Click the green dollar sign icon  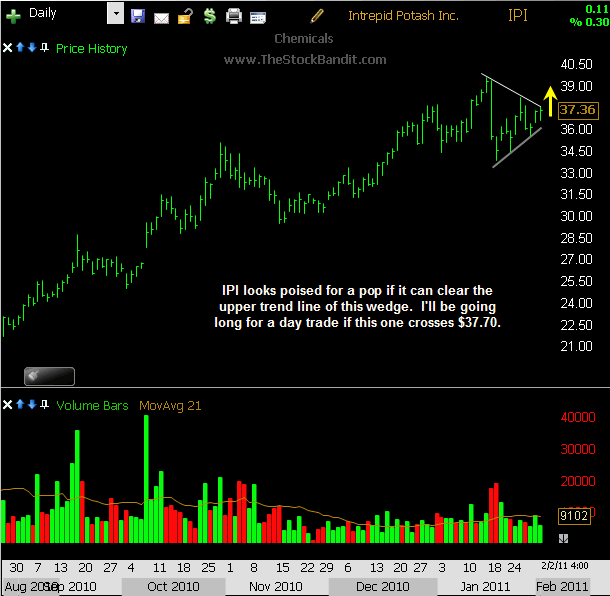[x=209, y=16]
